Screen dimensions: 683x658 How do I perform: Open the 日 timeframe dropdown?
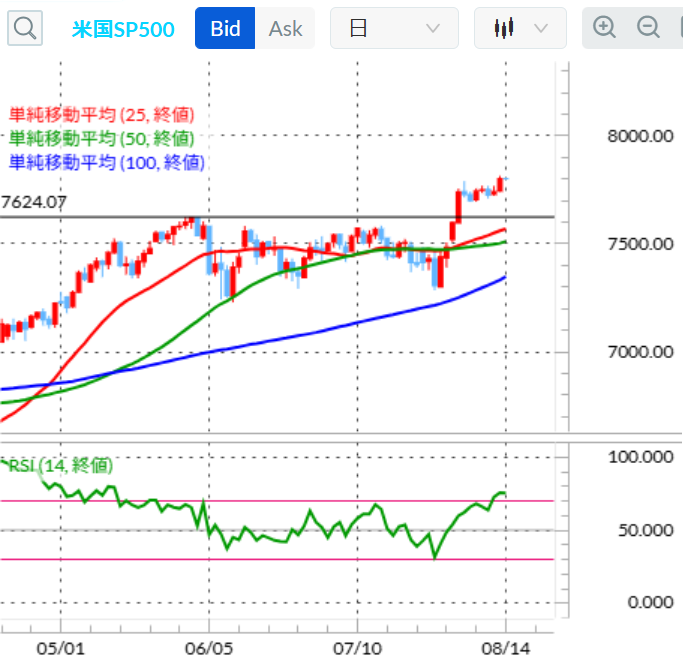click(394, 28)
